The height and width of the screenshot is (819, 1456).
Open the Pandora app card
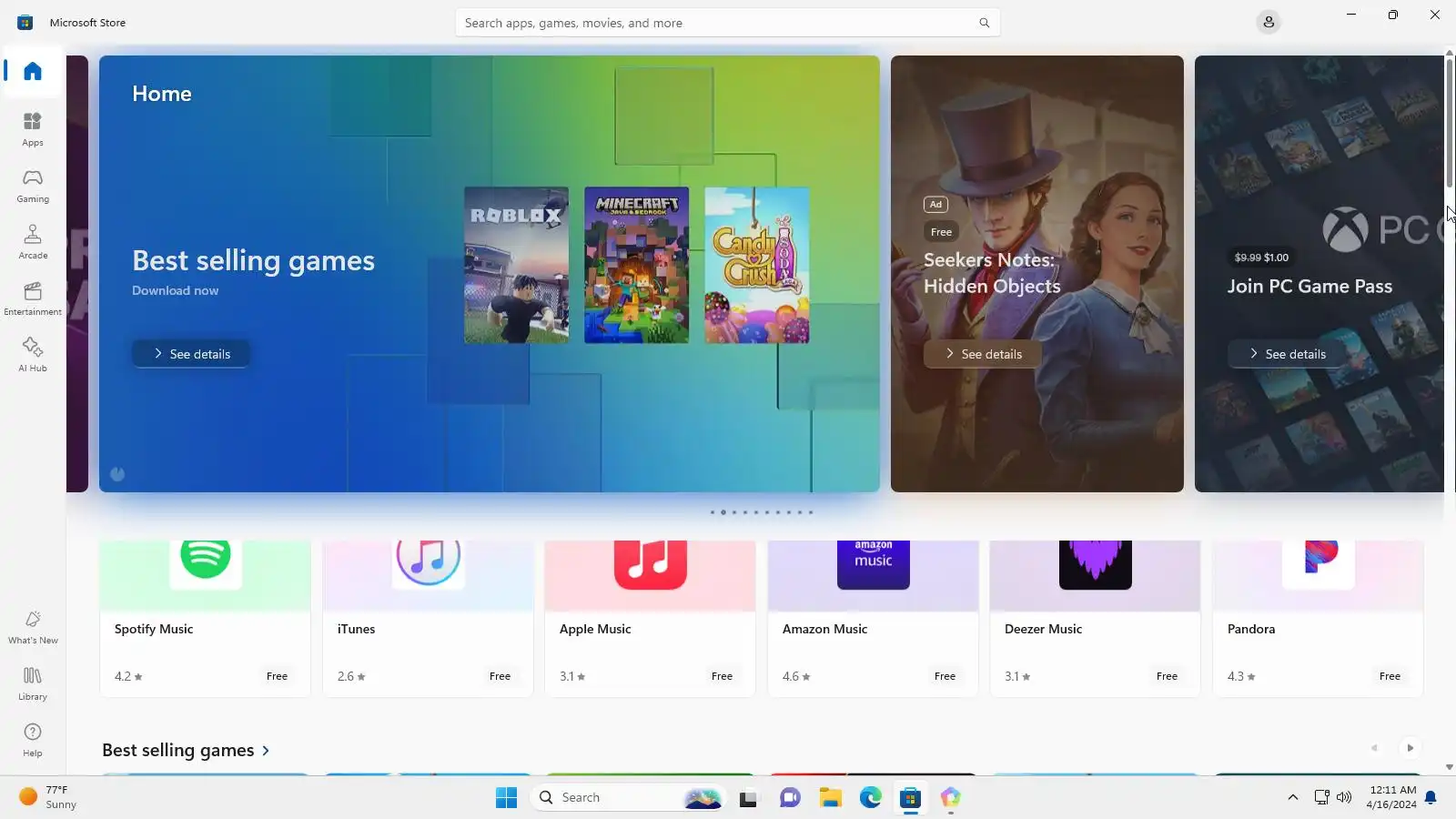pyautogui.click(x=1318, y=619)
